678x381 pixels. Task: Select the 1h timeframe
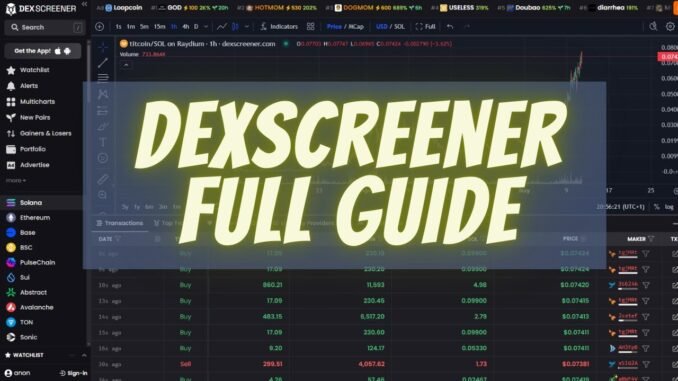click(173, 27)
